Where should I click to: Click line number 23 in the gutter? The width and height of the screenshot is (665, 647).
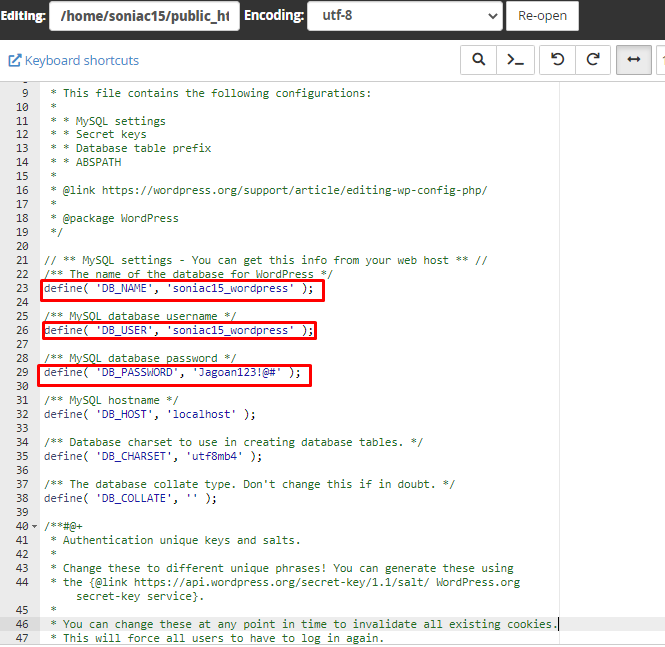[x=22, y=288]
